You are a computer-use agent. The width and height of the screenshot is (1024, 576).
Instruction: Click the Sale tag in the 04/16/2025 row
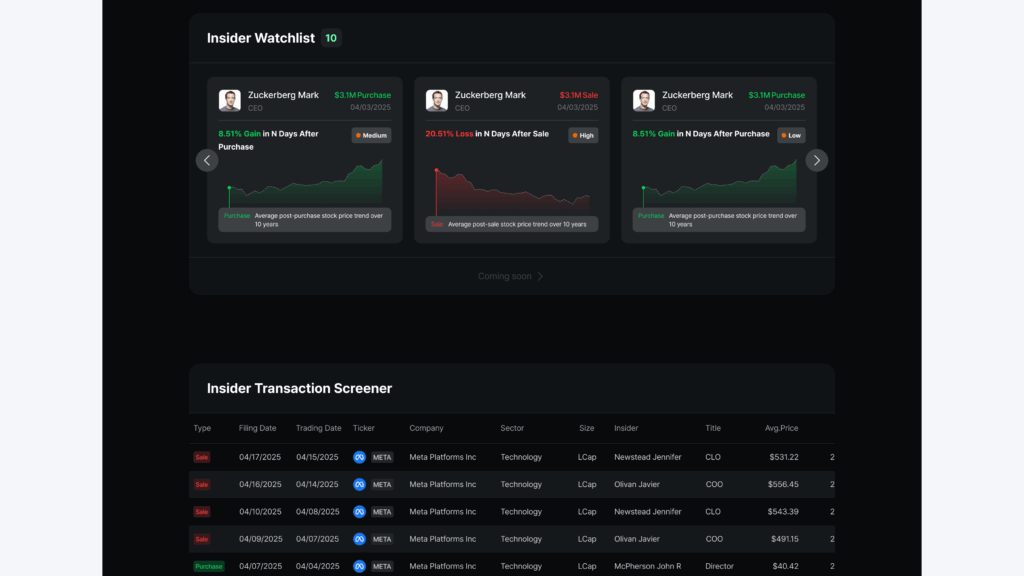point(202,485)
